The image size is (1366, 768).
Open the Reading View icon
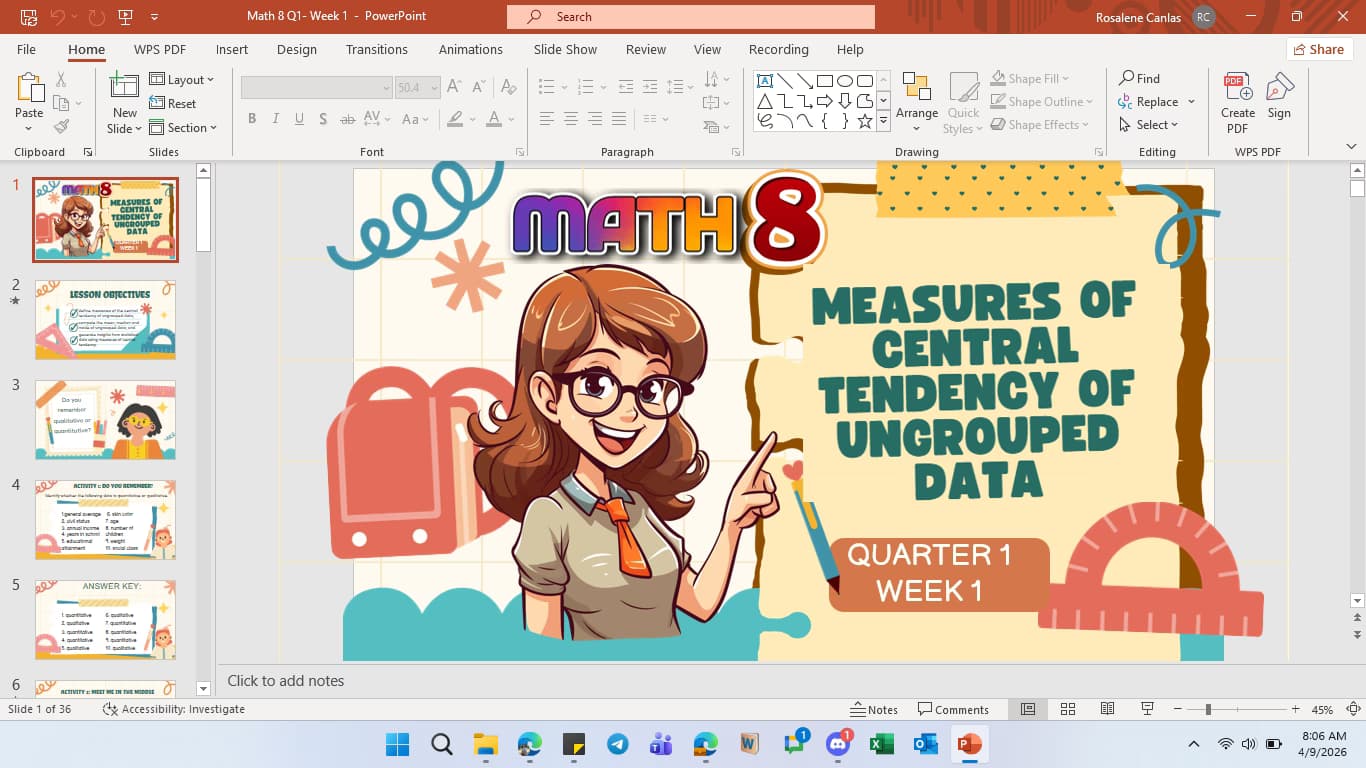point(1107,709)
